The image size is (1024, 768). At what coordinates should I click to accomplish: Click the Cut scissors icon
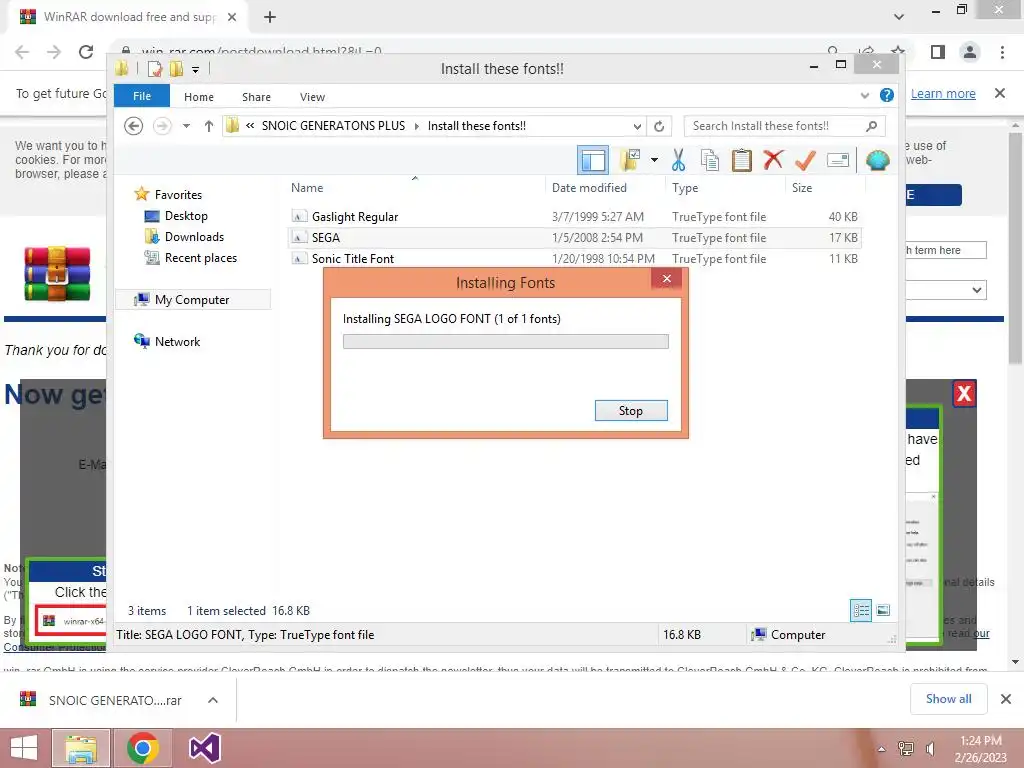pyautogui.click(x=679, y=160)
